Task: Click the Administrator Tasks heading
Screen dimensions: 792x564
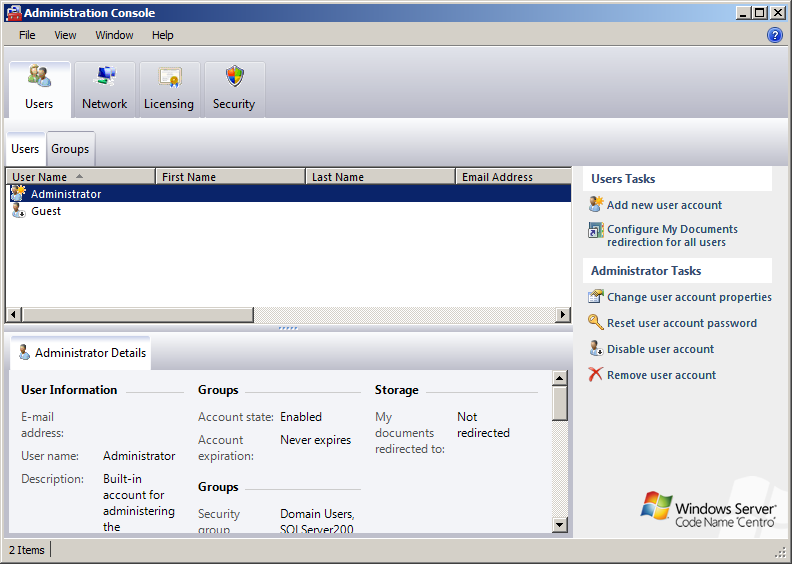Action: click(646, 271)
